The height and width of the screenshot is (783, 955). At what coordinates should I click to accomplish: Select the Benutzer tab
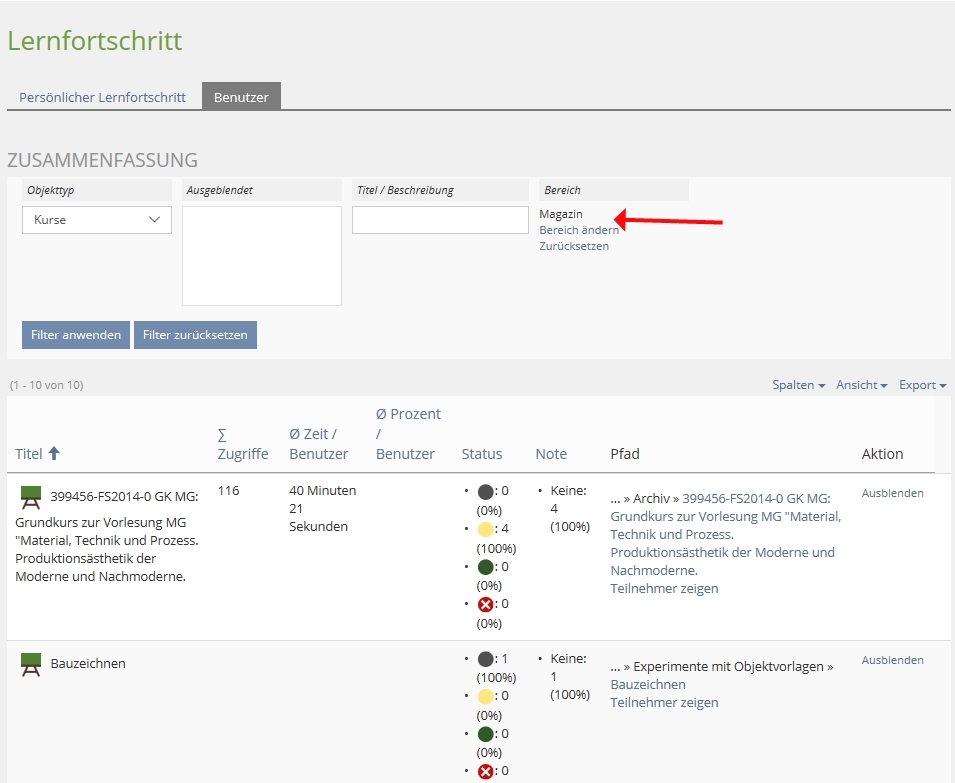(241, 97)
